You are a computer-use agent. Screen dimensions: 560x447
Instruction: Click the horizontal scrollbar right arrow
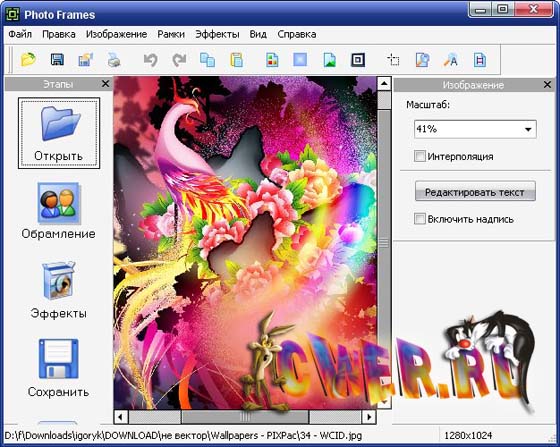[369, 417]
